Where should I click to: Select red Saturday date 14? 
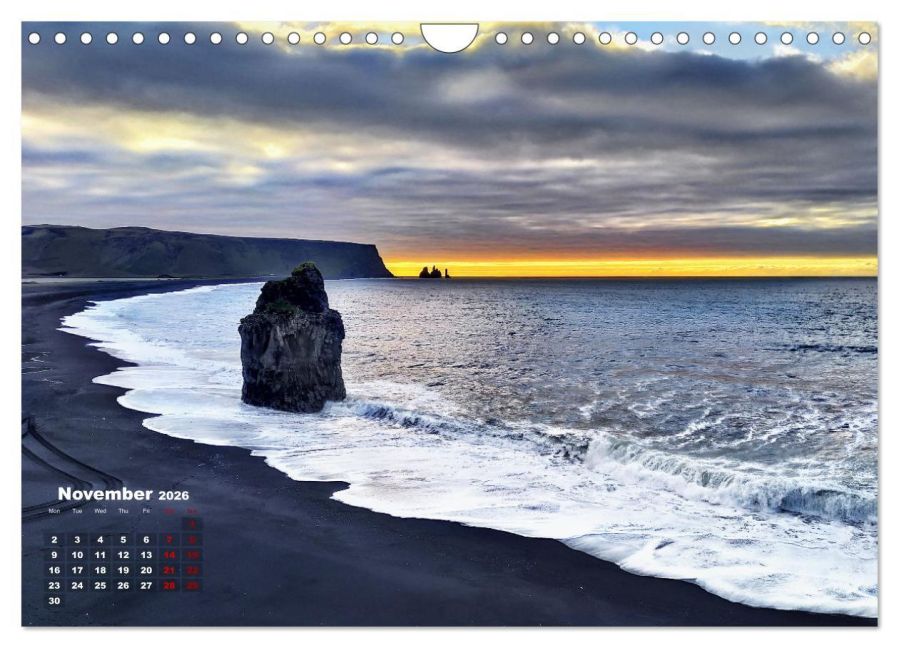pyautogui.click(x=169, y=555)
